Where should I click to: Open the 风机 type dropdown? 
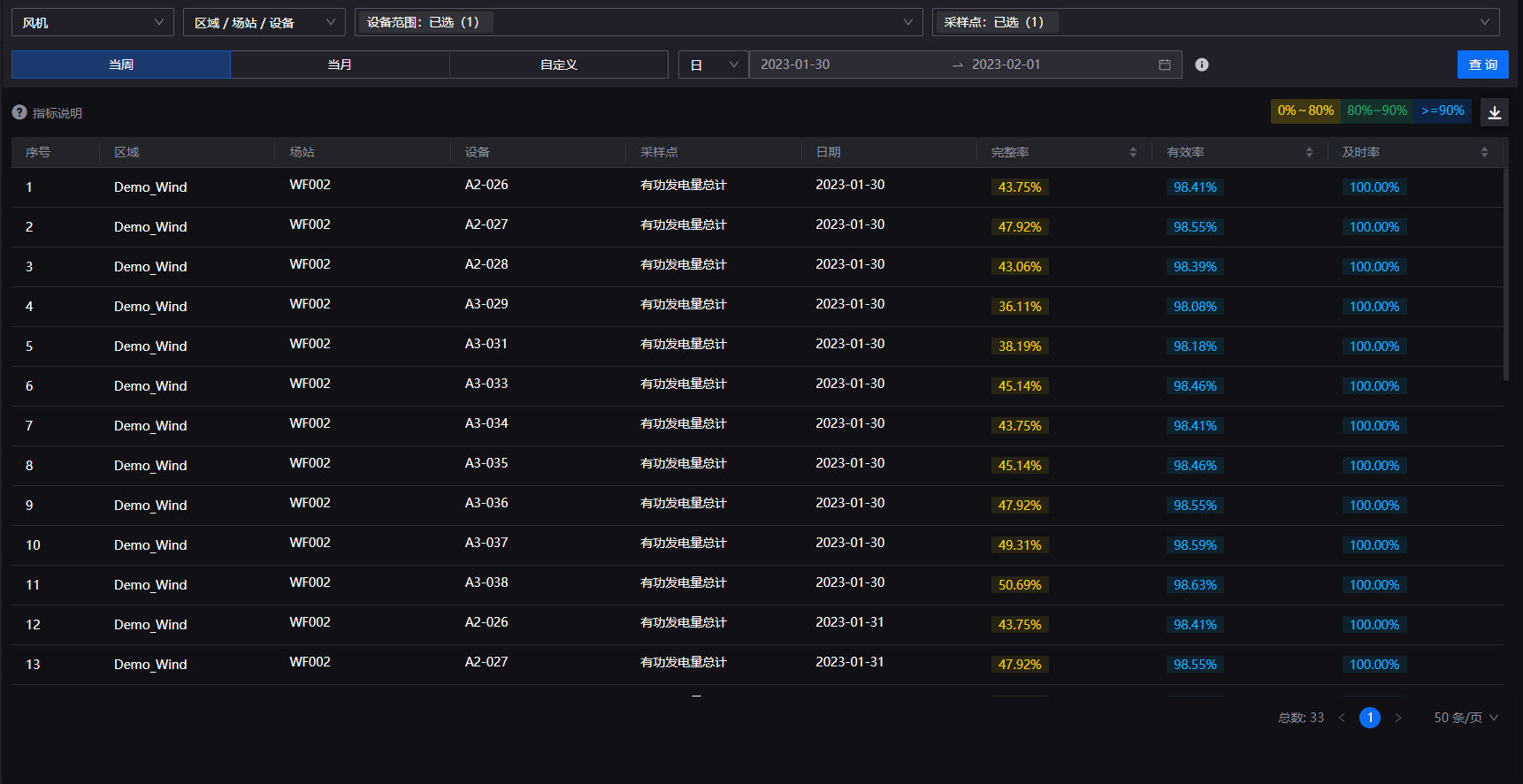tap(92, 22)
